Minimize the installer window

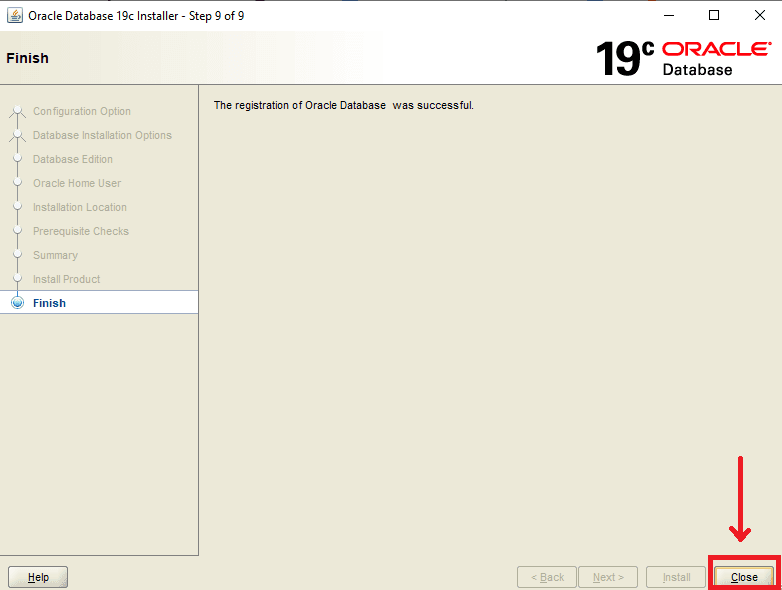click(x=667, y=15)
